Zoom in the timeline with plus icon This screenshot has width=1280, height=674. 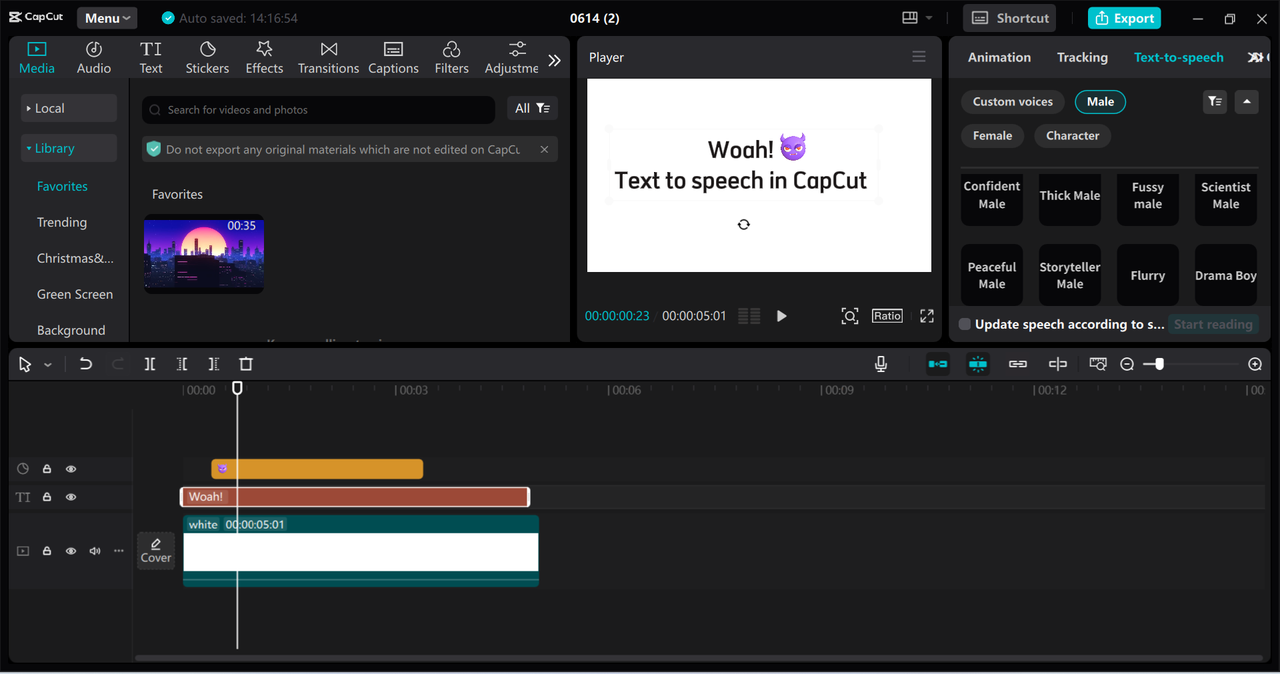(x=1255, y=364)
